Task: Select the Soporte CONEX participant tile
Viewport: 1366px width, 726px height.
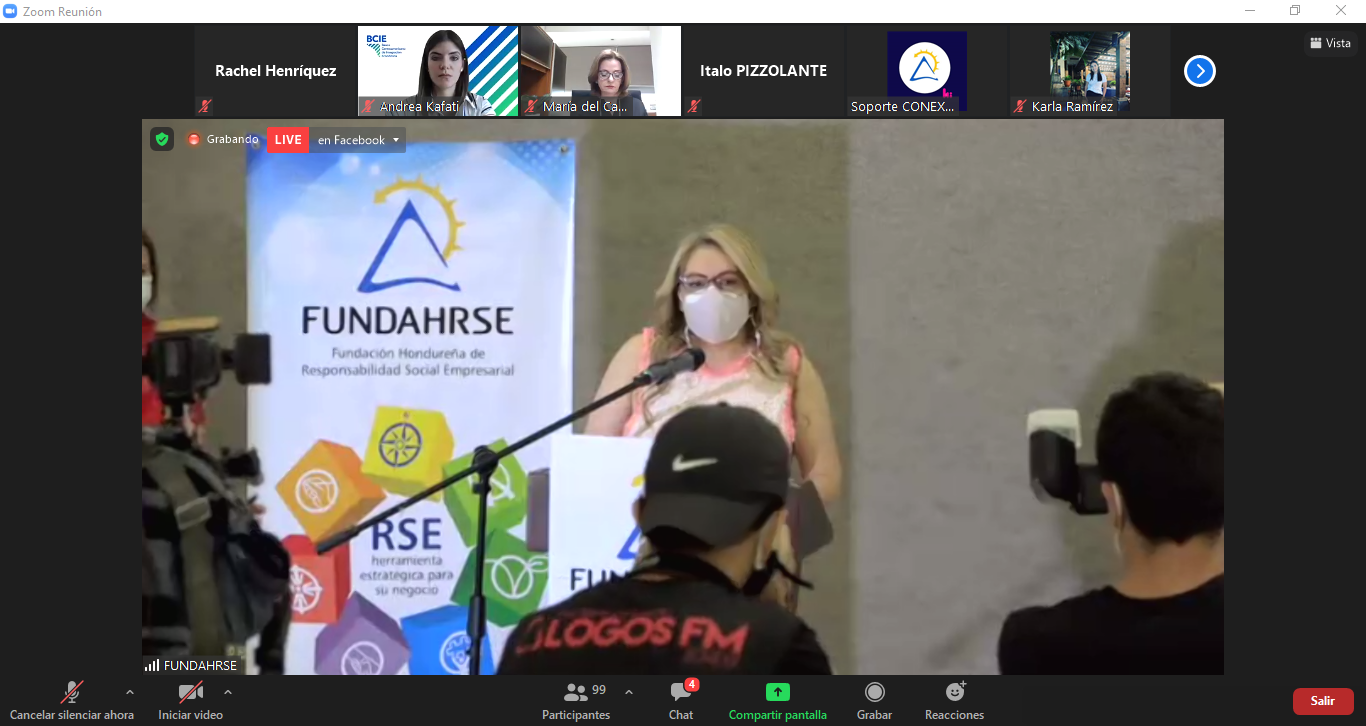Action: tap(926, 71)
